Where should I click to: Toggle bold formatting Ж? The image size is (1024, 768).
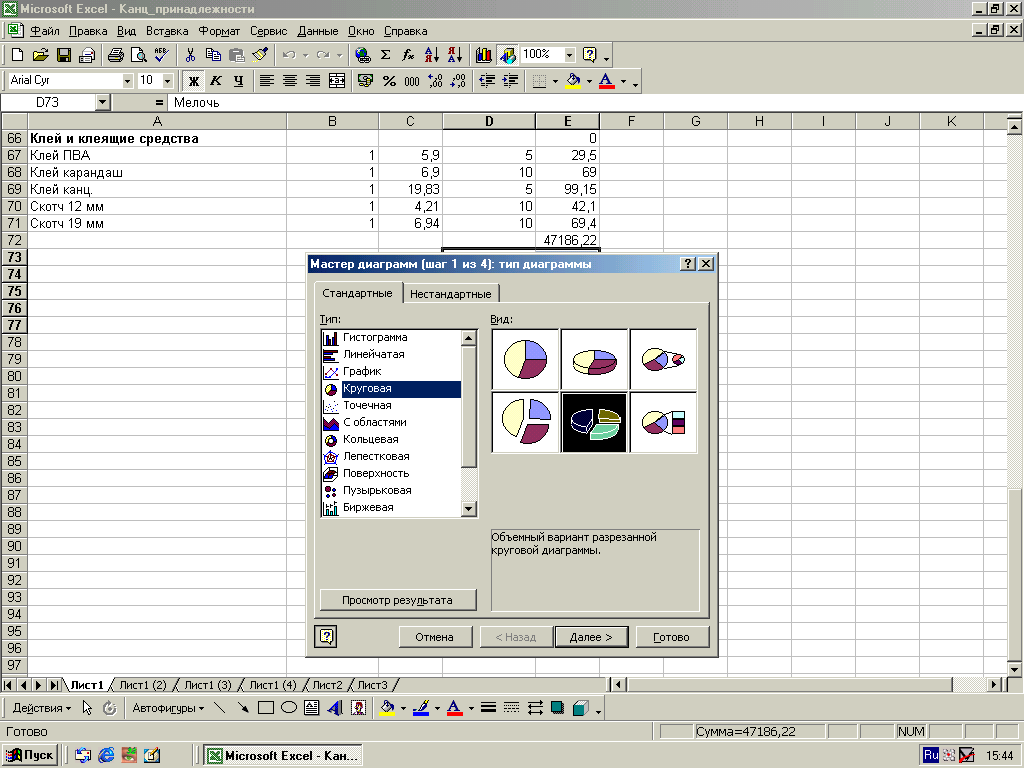pos(193,81)
